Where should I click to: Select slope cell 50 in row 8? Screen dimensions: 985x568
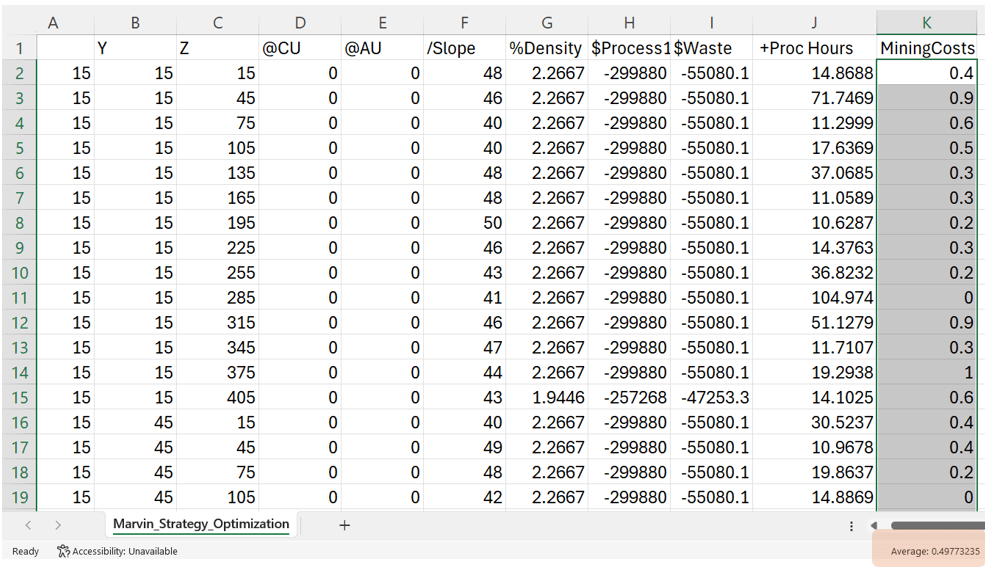(x=464, y=223)
